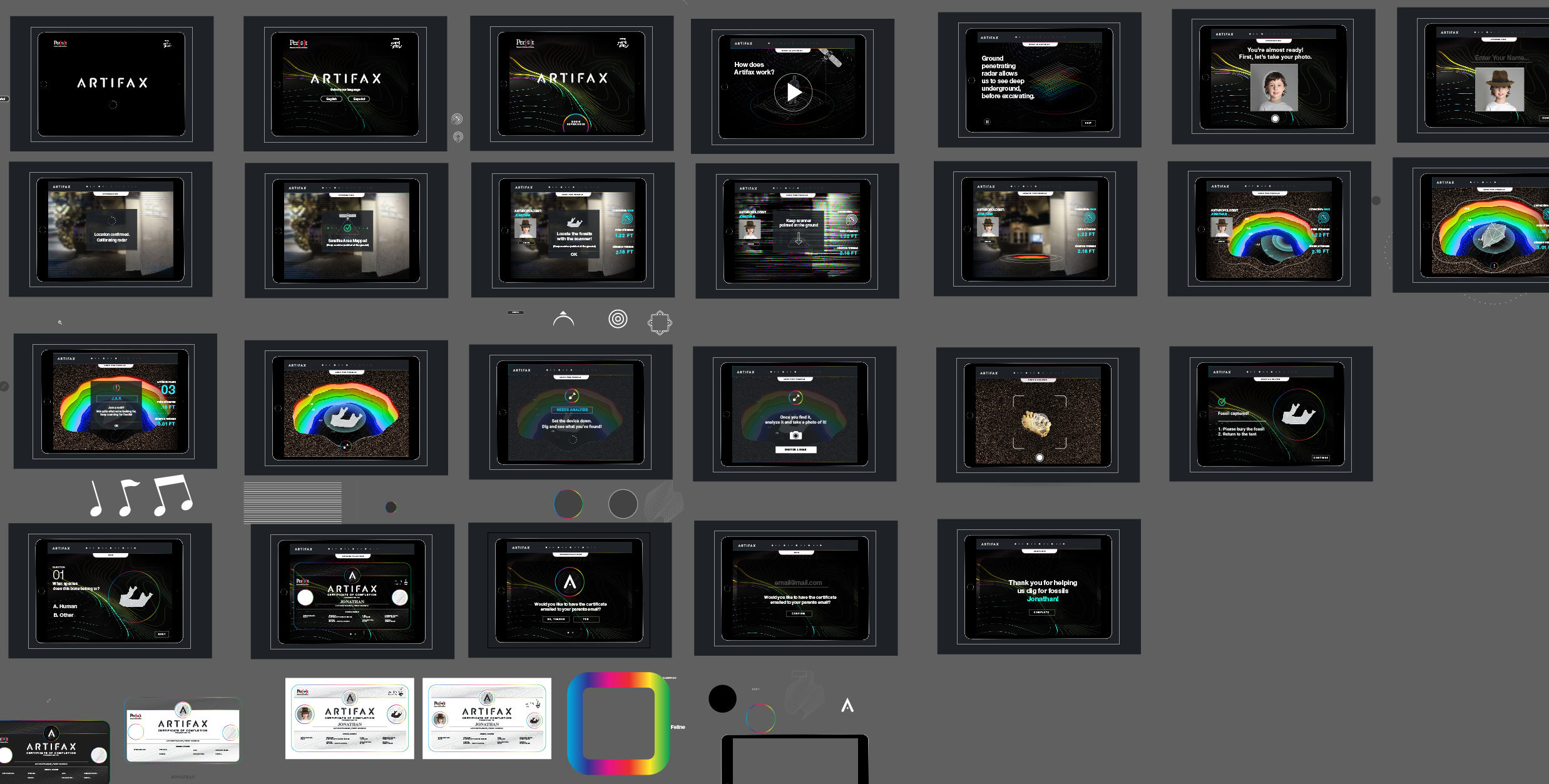This screenshot has height=784, width=1549.
Task: Click the white A logo mark on canvas
Action: tap(847, 706)
